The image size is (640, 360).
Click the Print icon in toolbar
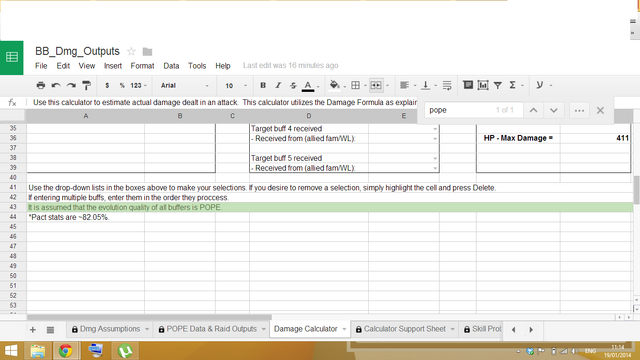click(x=40, y=85)
